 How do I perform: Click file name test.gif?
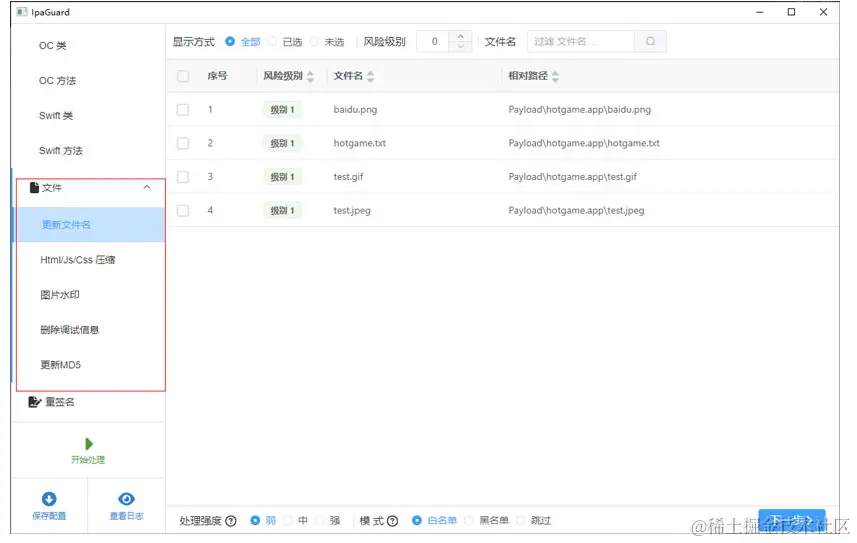click(348, 177)
